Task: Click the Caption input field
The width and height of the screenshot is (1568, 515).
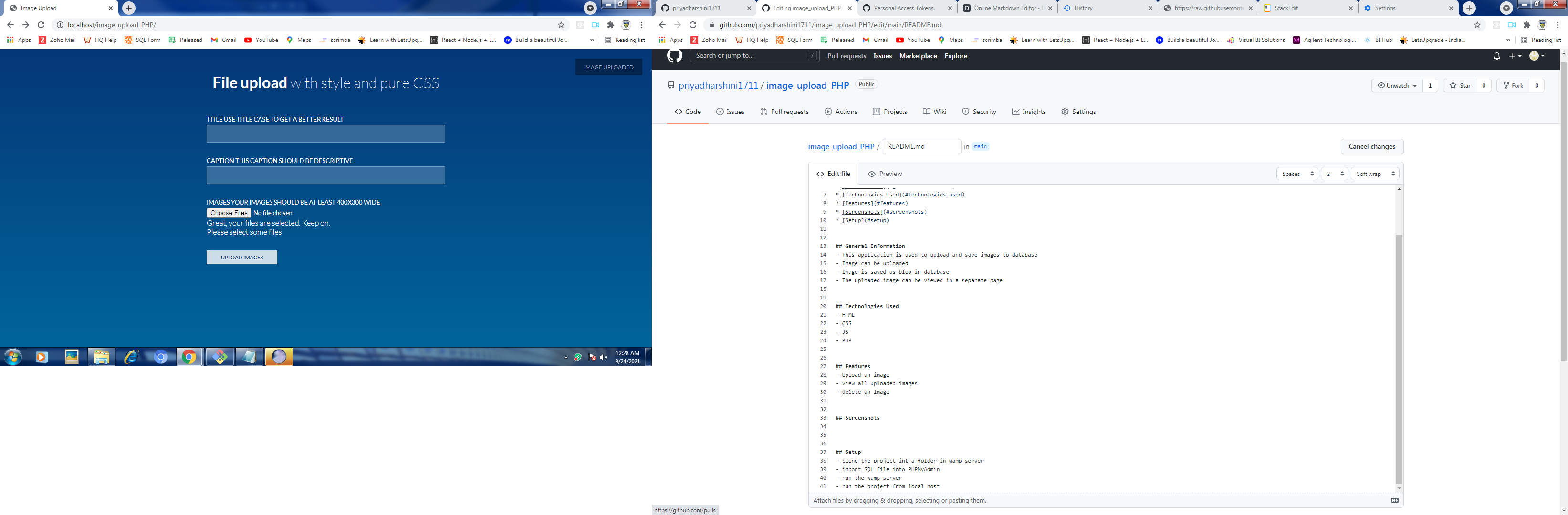Action: pyautogui.click(x=325, y=175)
